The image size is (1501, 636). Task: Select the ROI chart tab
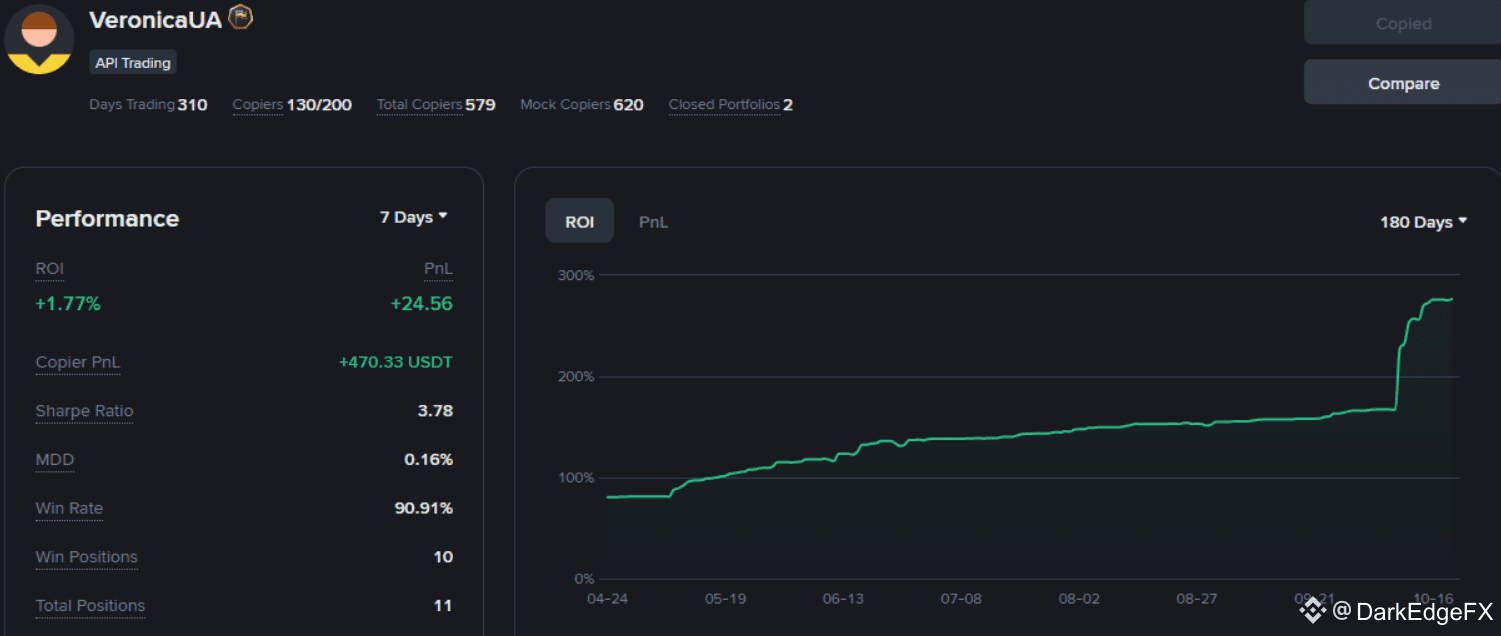click(579, 222)
